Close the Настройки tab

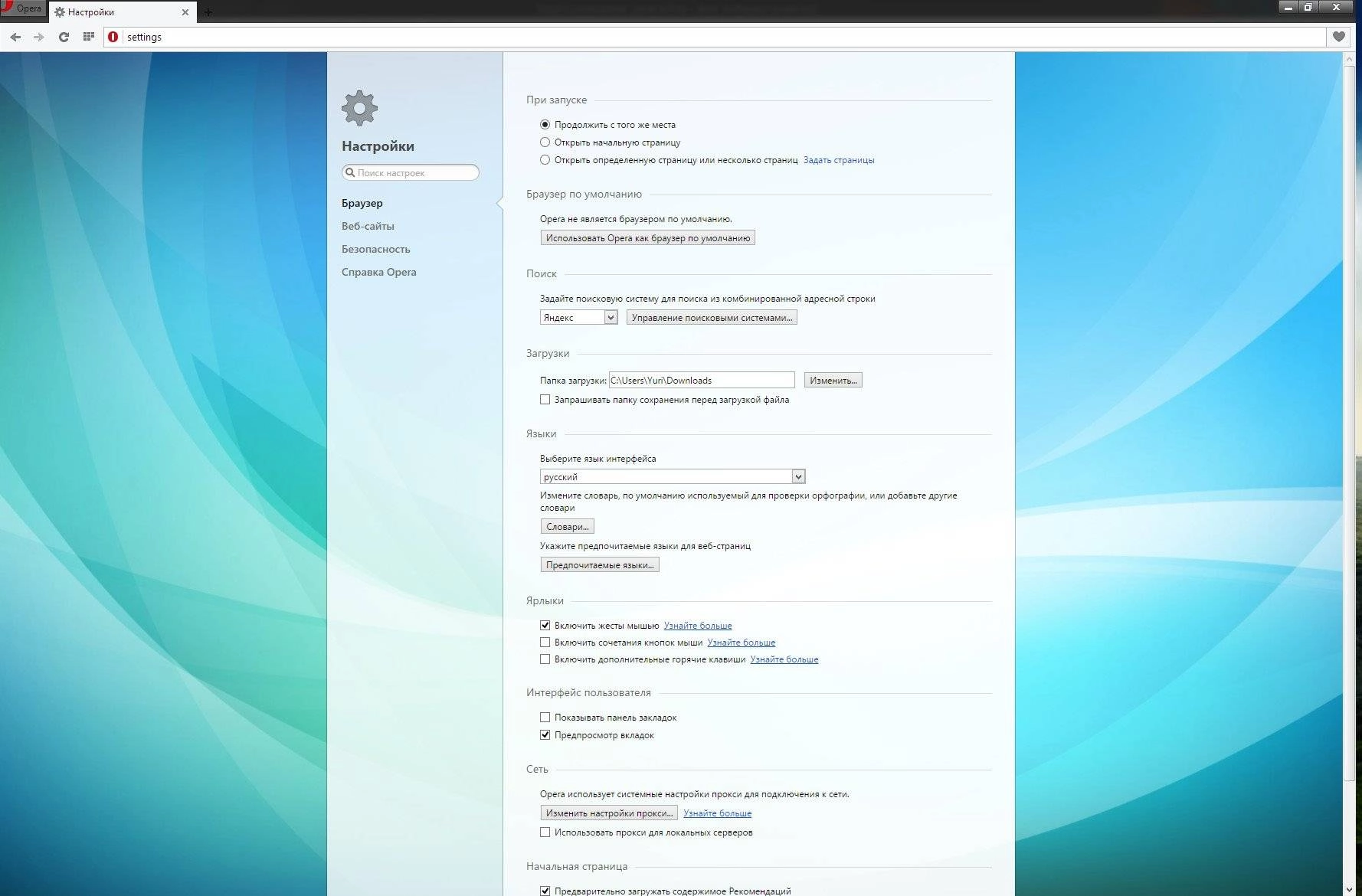coord(185,12)
